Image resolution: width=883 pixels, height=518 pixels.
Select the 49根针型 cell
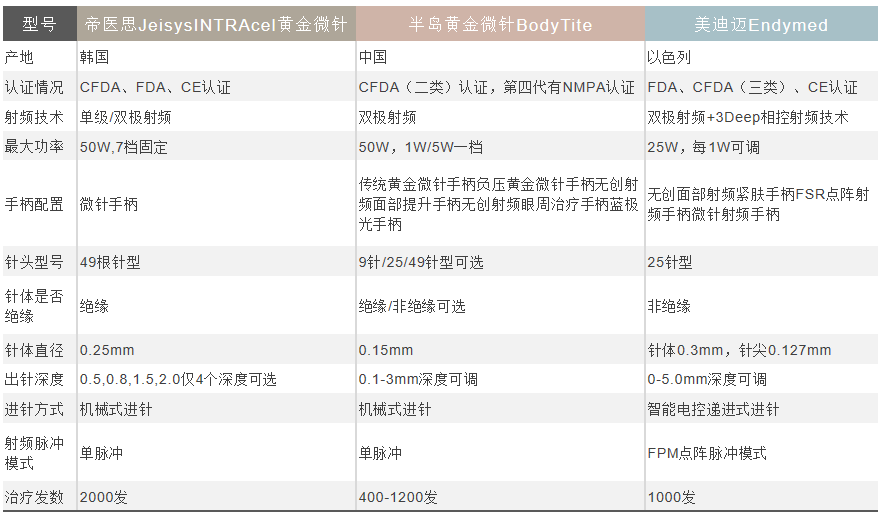[216, 262]
